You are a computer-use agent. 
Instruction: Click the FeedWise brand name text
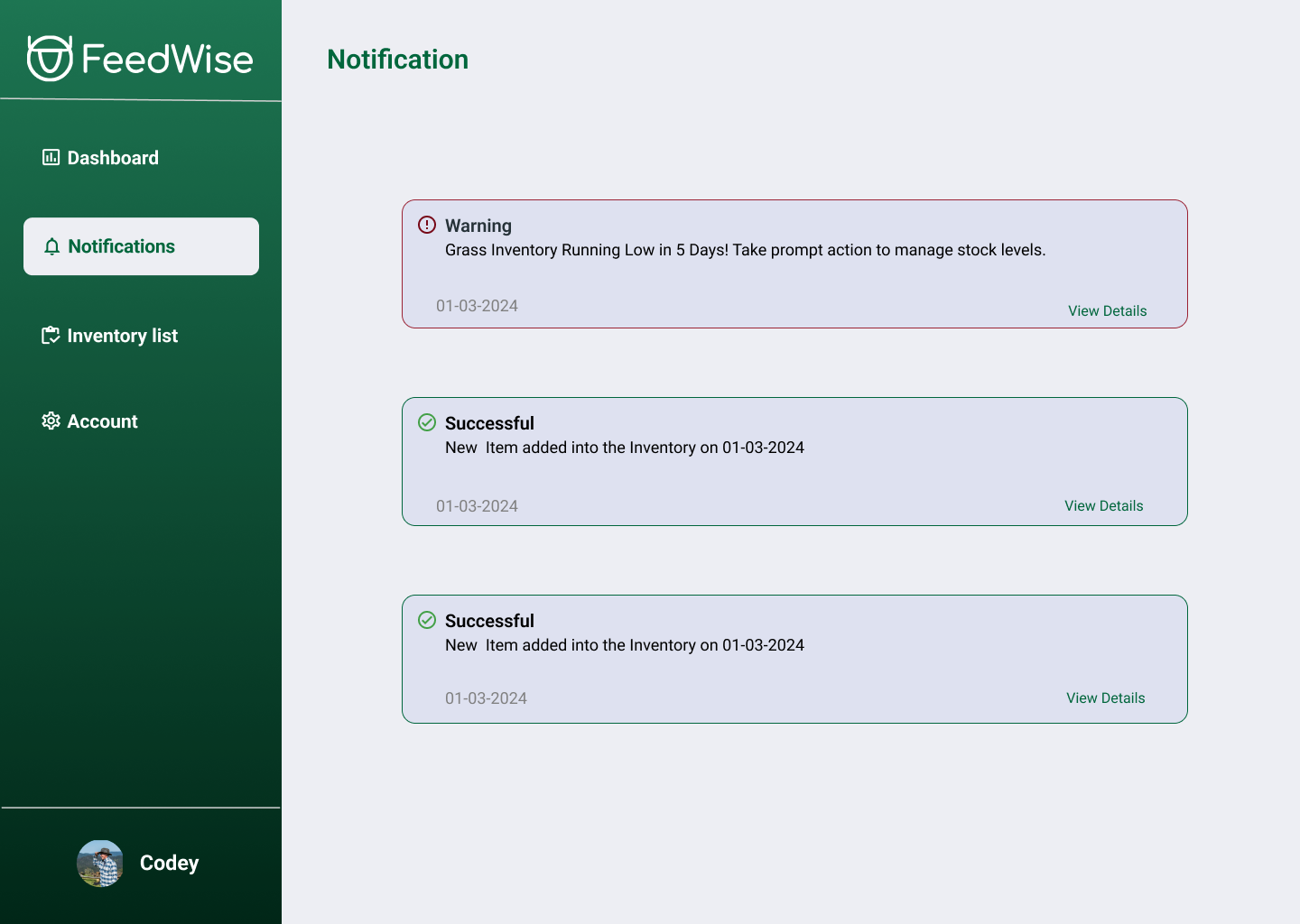168,60
